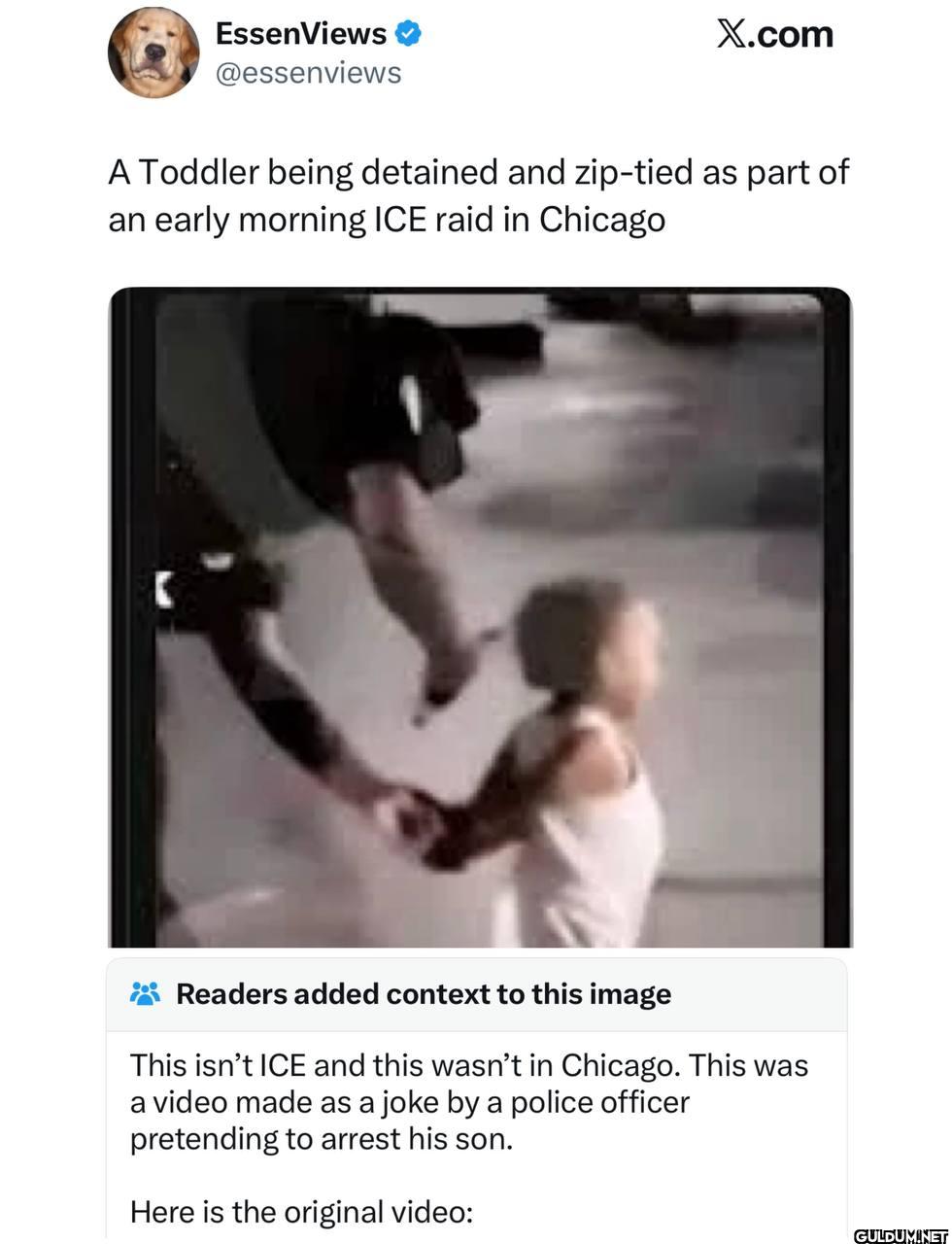Screen dimensions: 952x1244
Task: Click 'Here is the original video:' line
Action: pos(301,1212)
